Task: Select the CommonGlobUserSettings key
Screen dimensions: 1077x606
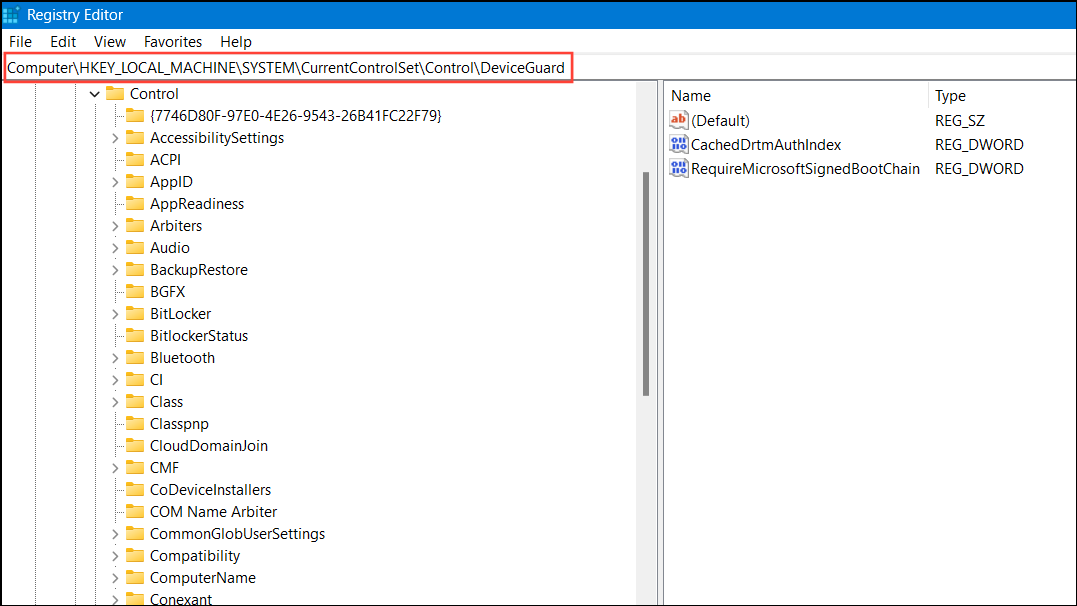Action: (237, 534)
